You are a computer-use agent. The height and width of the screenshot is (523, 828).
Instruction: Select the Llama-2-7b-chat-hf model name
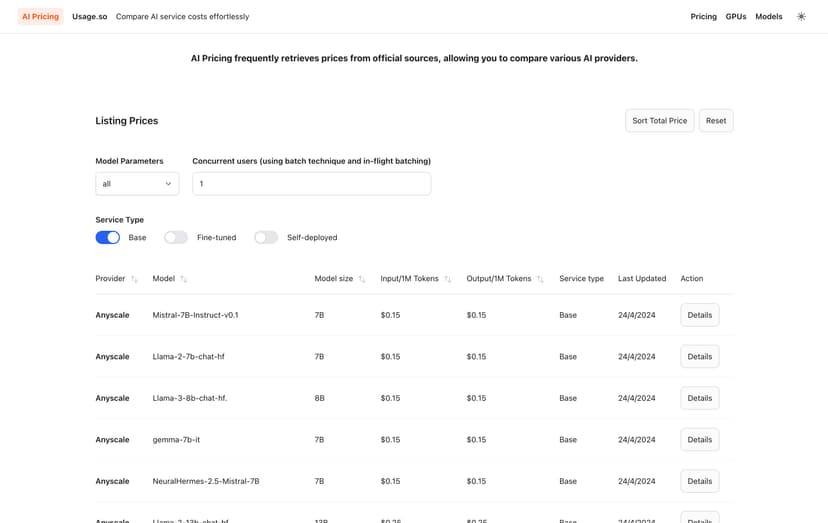point(189,357)
